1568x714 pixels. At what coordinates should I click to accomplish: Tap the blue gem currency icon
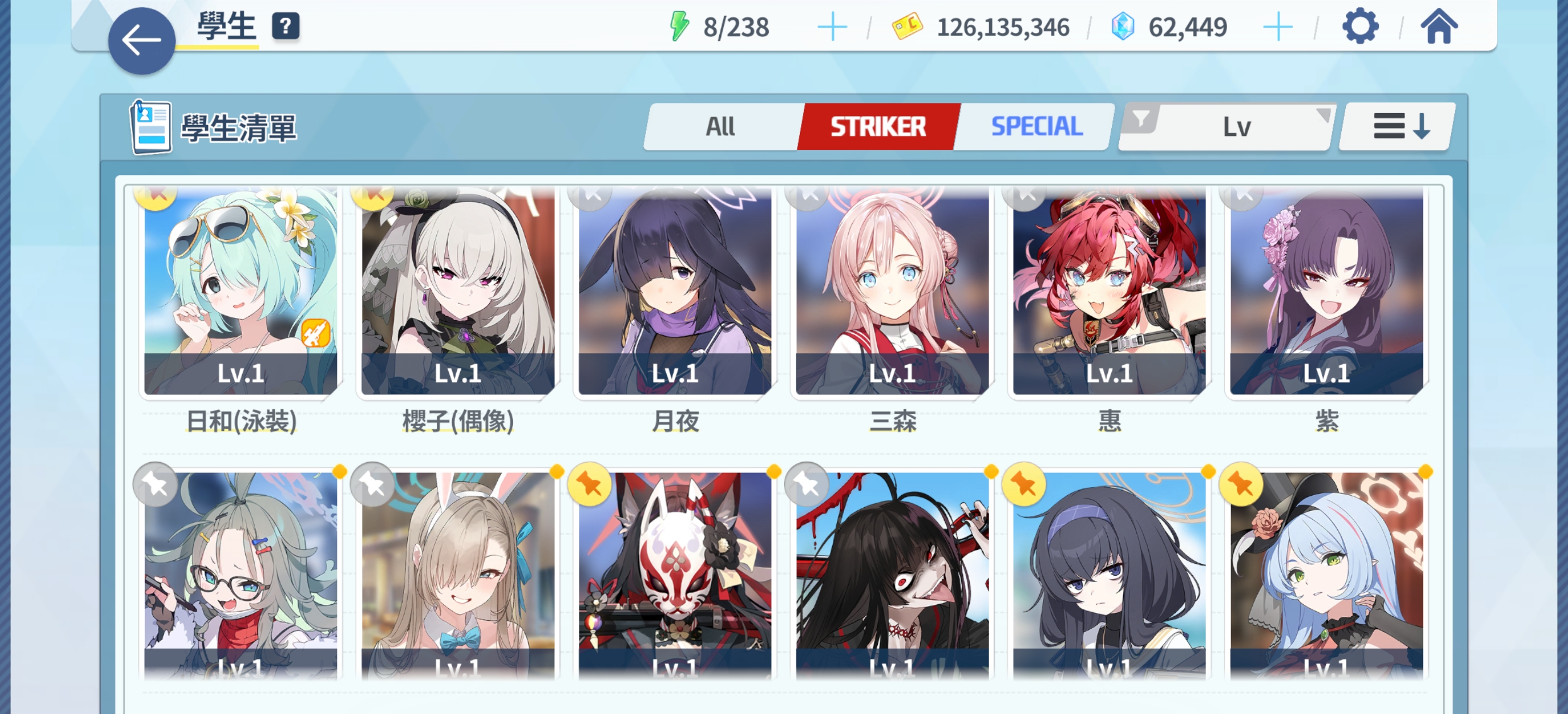(x=1123, y=27)
